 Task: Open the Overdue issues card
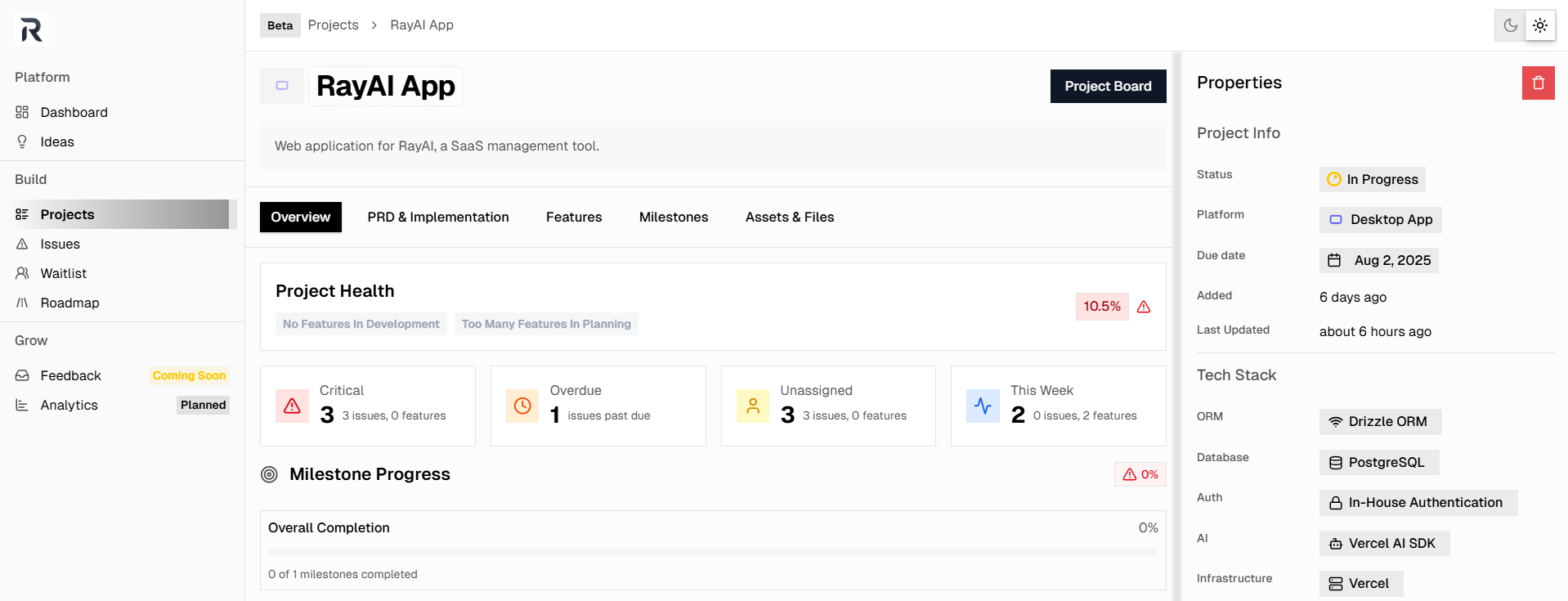click(598, 406)
